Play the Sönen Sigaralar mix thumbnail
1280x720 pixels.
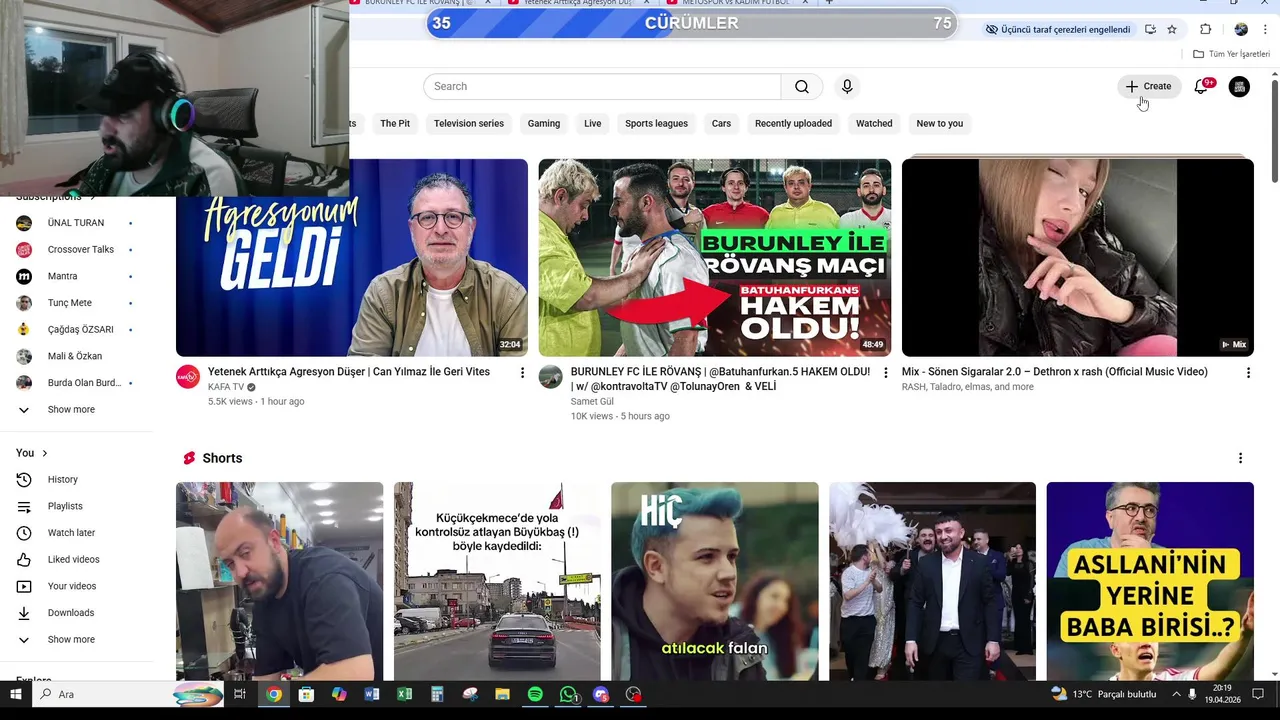1078,257
